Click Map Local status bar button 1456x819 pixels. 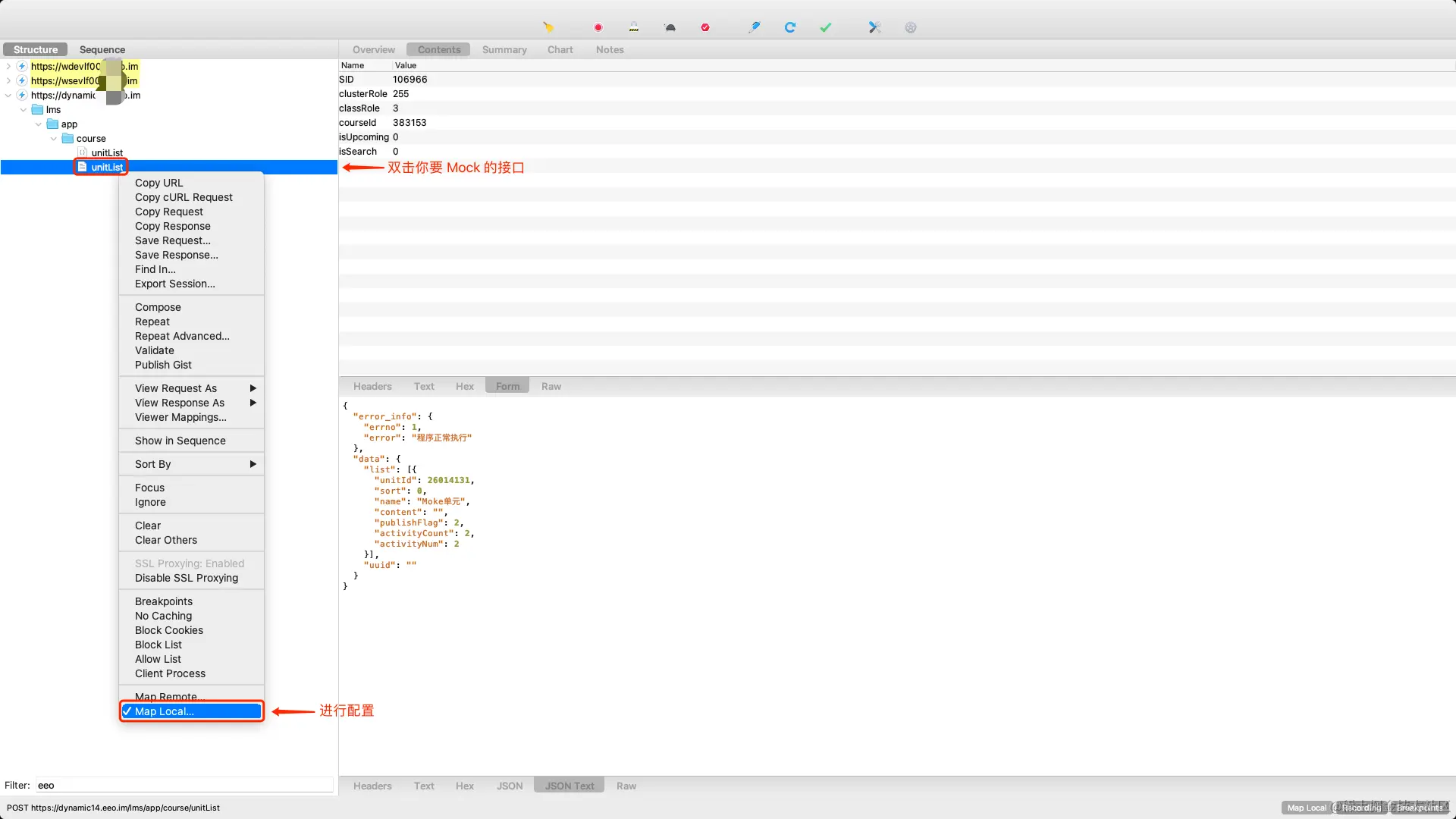pyautogui.click(x=1307, y=808)
